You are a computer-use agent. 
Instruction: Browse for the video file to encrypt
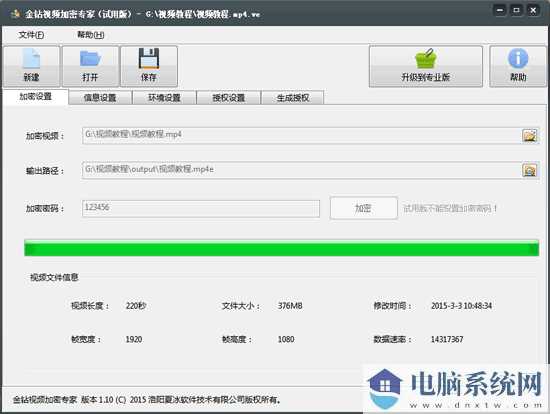pyautogui.click(x=529, y=135)
